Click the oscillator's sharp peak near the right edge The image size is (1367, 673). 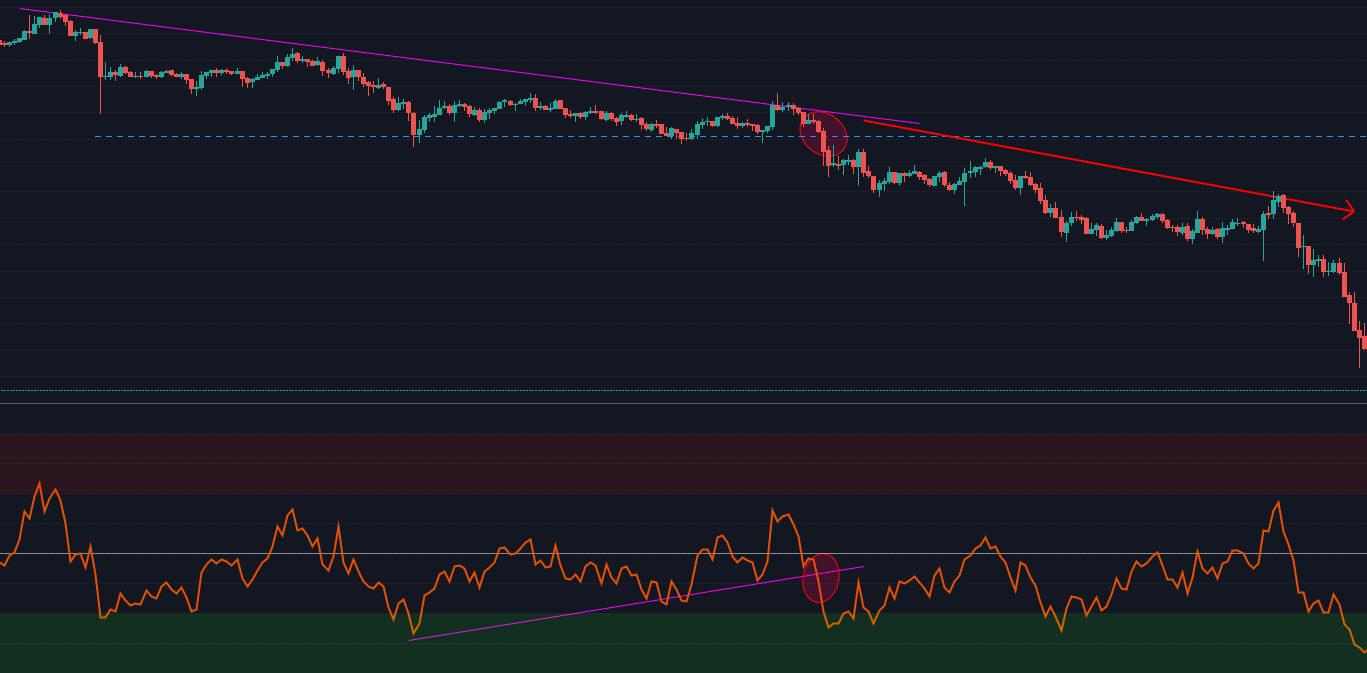[1278, 503]
